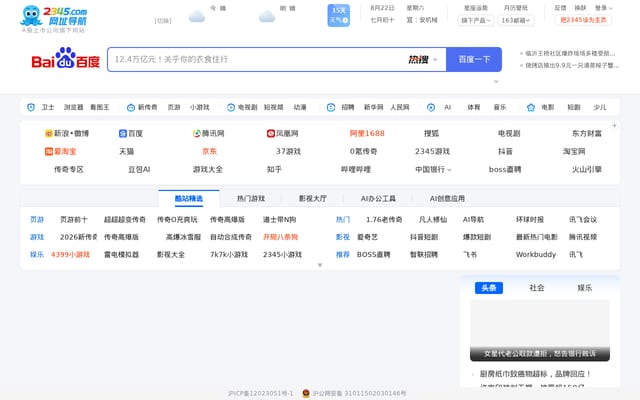This screenshot has width=640, height=400.
Task: Open the 星座运势 link
Action: click(x=476, y=8)
